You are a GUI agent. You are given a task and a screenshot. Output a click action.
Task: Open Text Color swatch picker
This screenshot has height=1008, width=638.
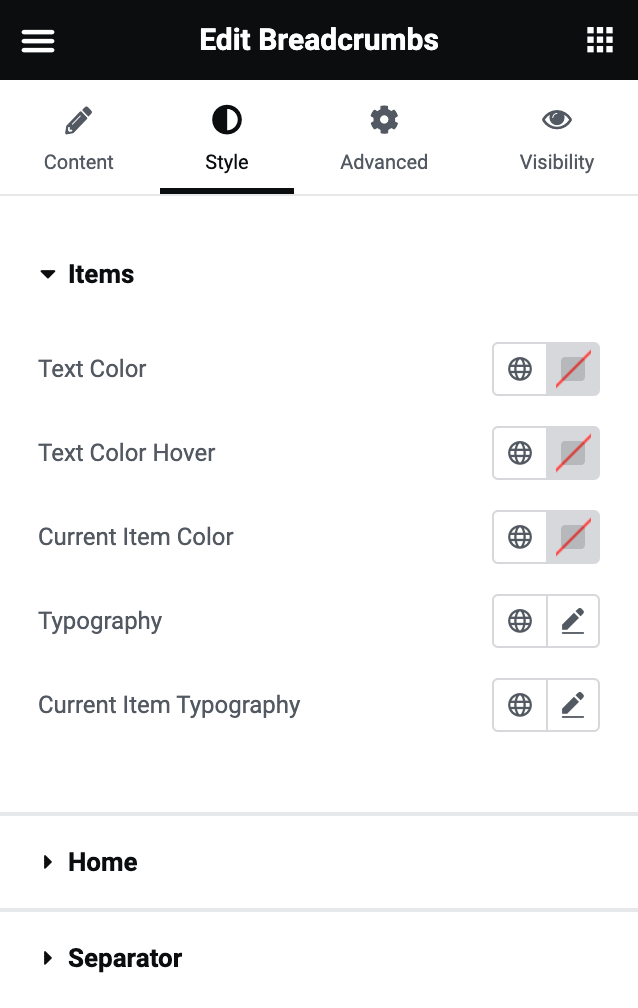click(x=573, y=369)
